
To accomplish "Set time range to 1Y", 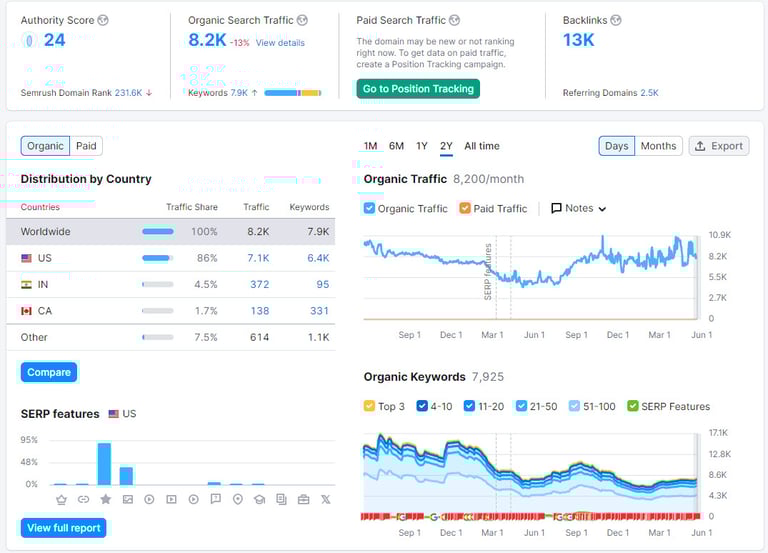I will (422, 146).
